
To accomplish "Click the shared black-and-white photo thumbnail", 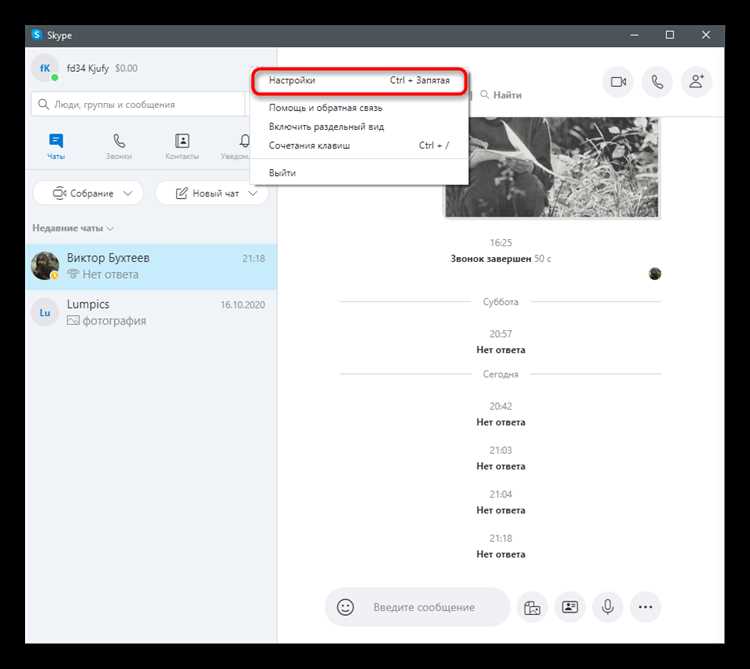I will pyautogui.click(x=551, y=165).
